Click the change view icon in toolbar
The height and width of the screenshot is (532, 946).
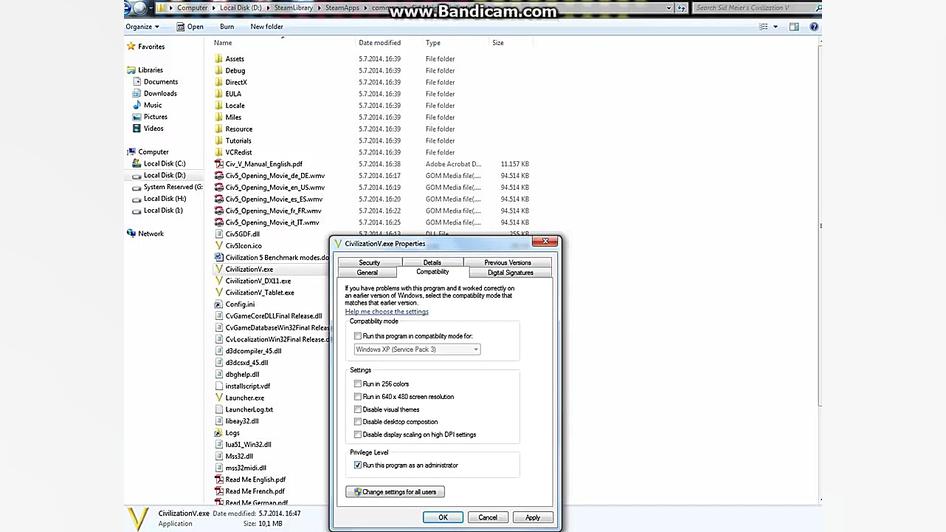763,27
